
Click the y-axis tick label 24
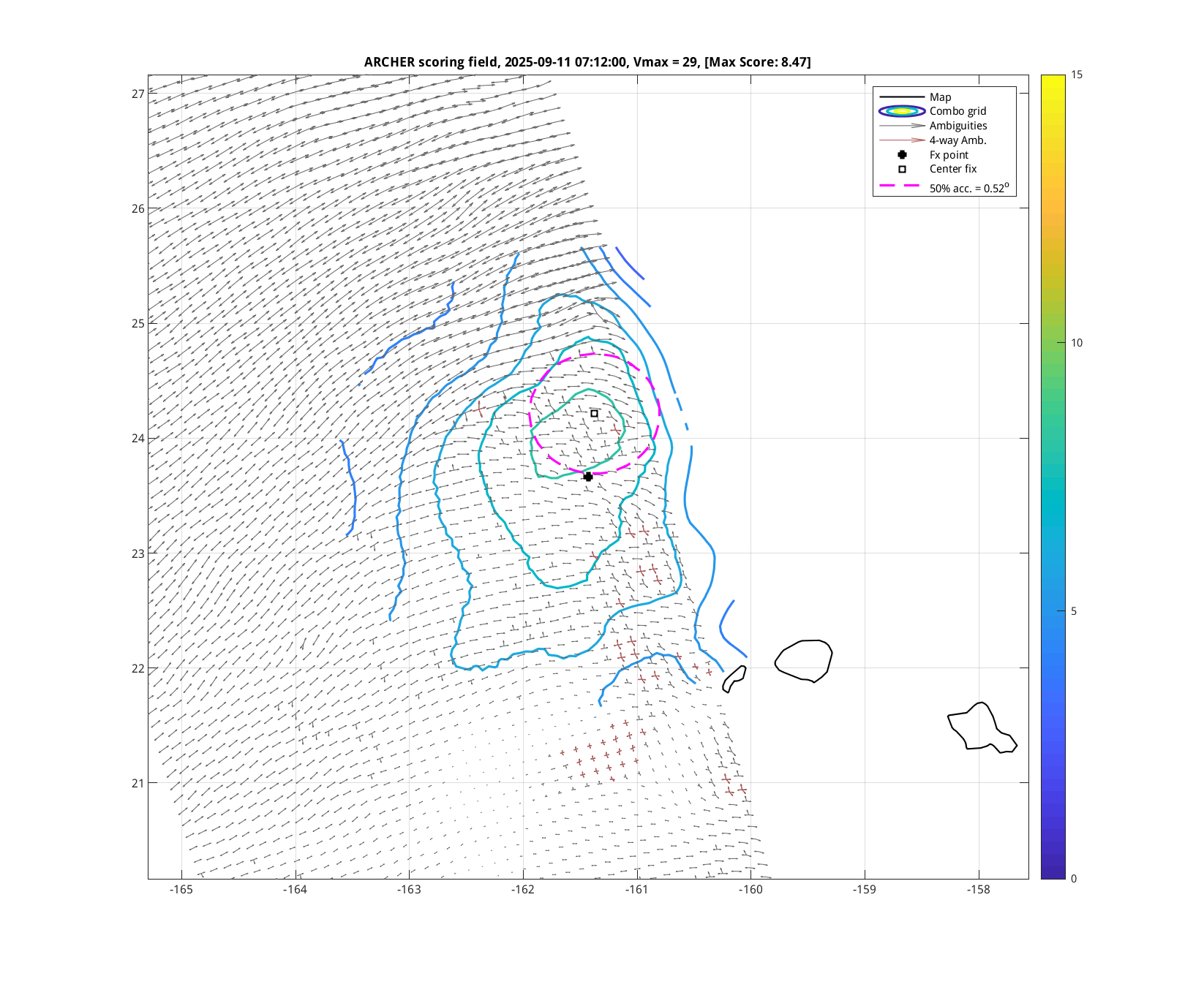pyautogui.click(x=138, y=439)
